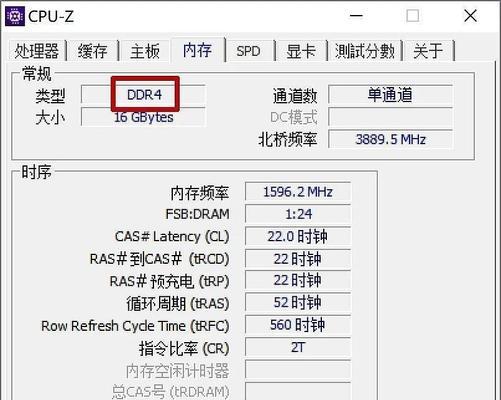Go to the 測試分數 tab
This screenshot has width=501, height=400.
click(x=365, y=51)
